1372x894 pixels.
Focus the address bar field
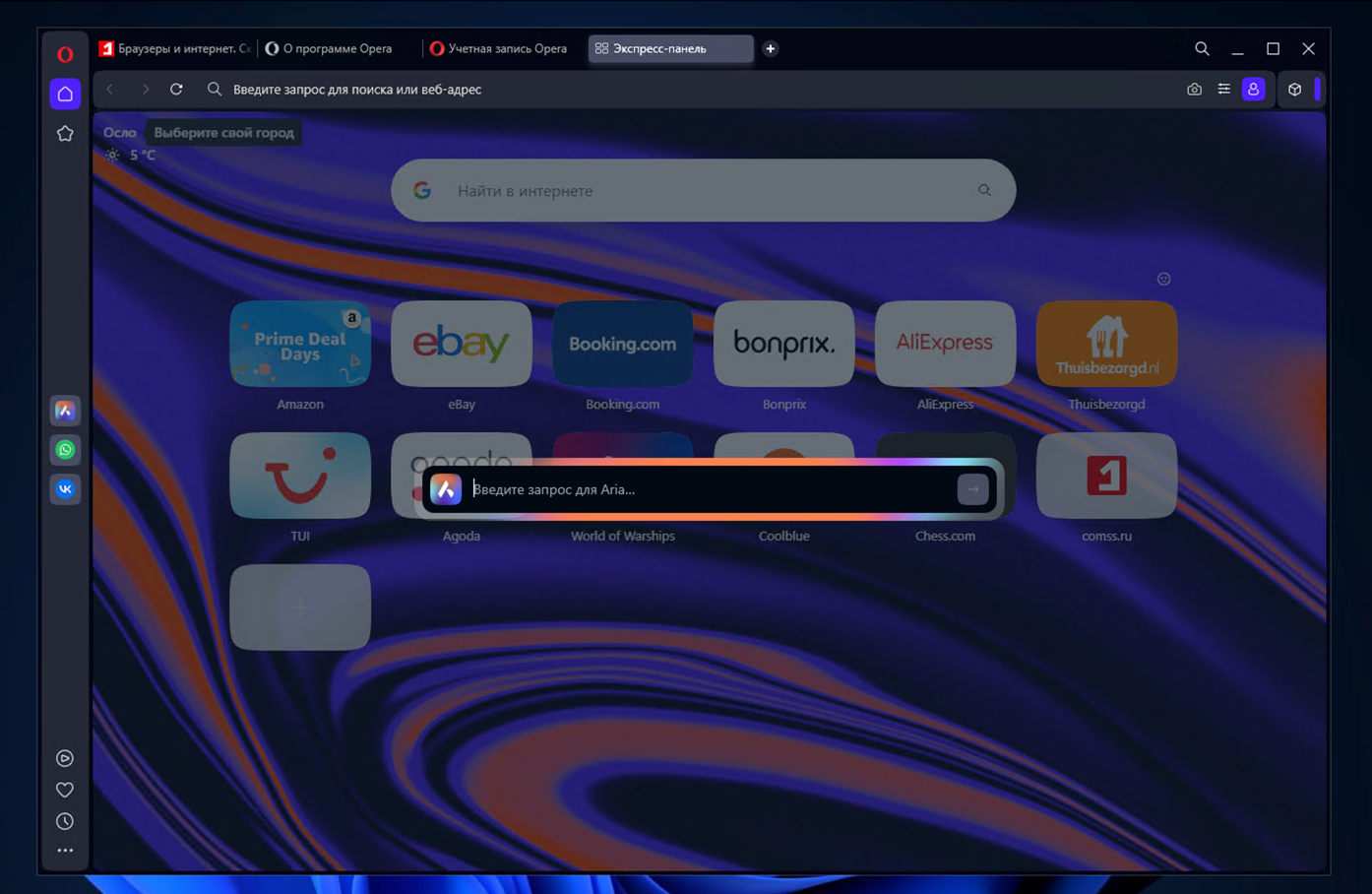(689, 90)
